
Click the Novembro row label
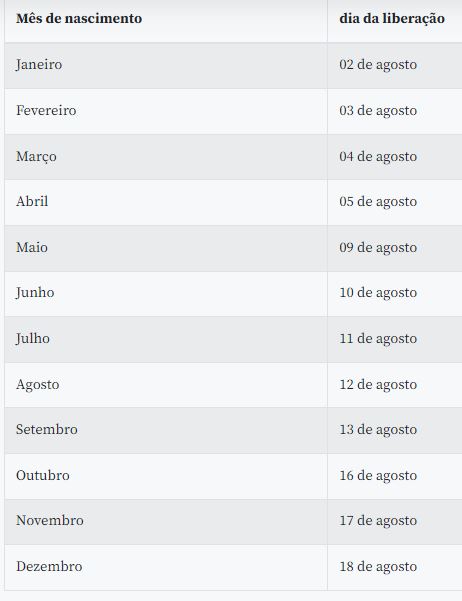50,521
